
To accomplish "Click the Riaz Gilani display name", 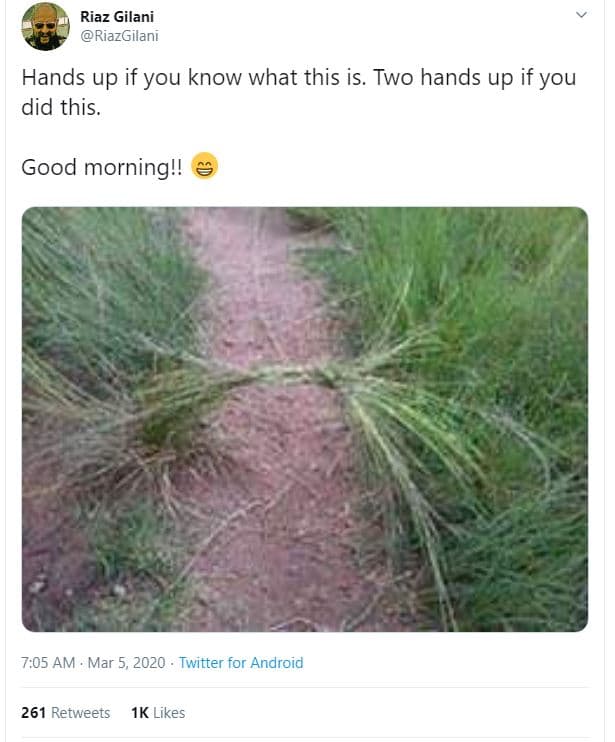I will pos(117,17).
